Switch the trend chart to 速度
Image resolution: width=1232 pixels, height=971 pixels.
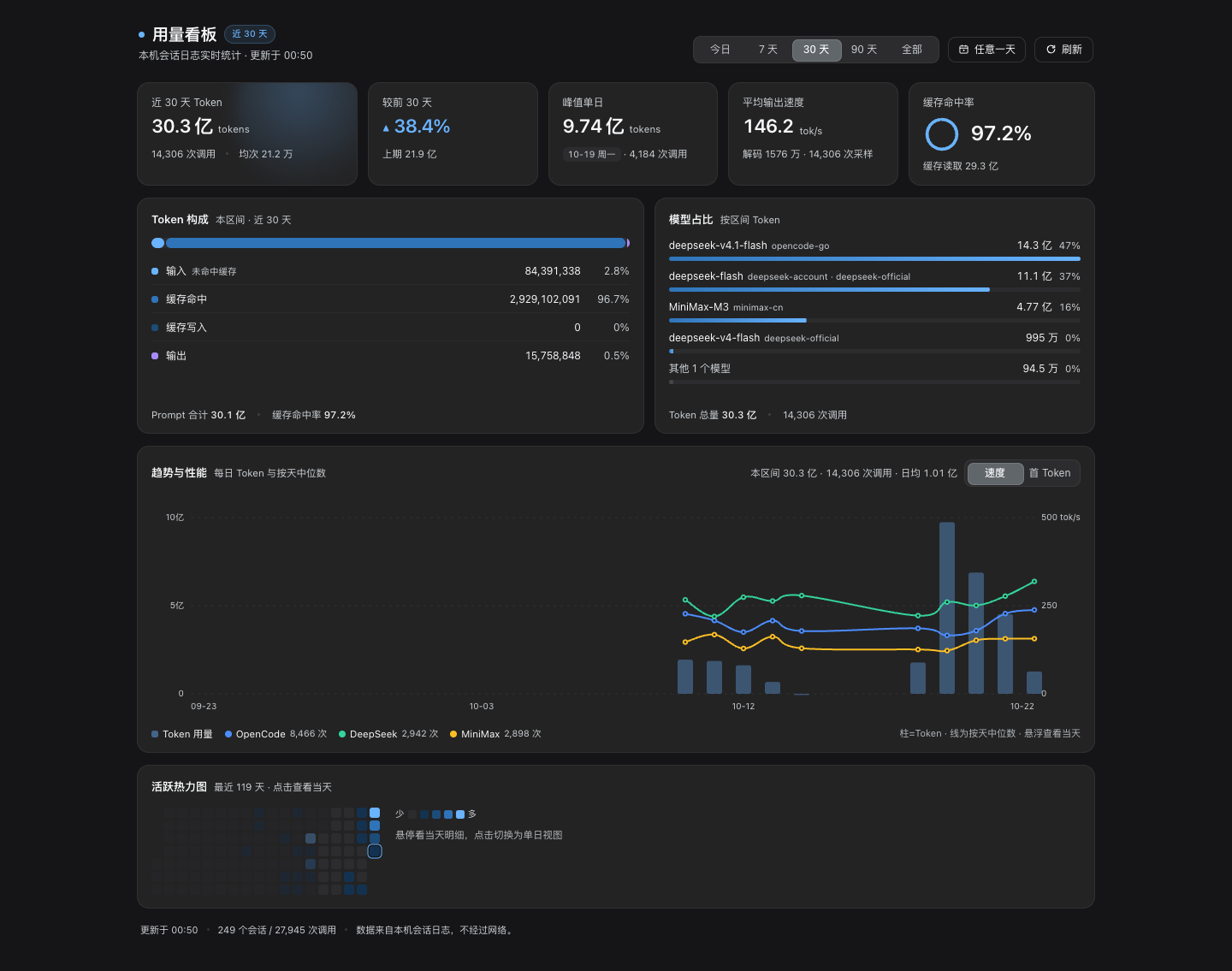[995, 473]
